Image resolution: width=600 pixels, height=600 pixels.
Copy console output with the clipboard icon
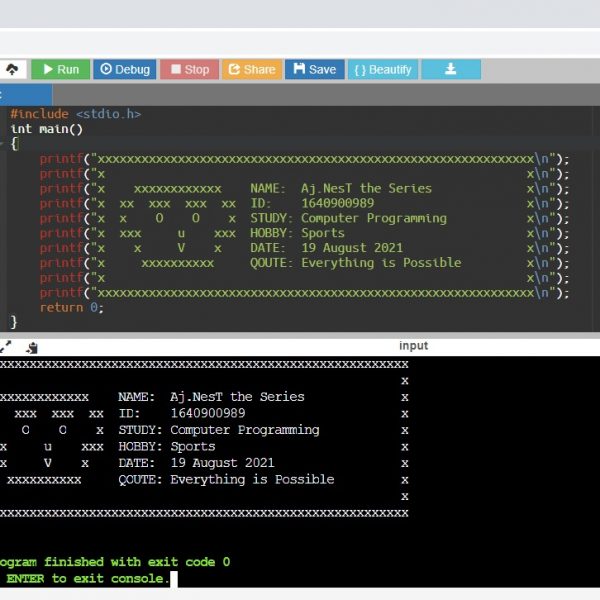pyautogui.click(x=32, y=346)
